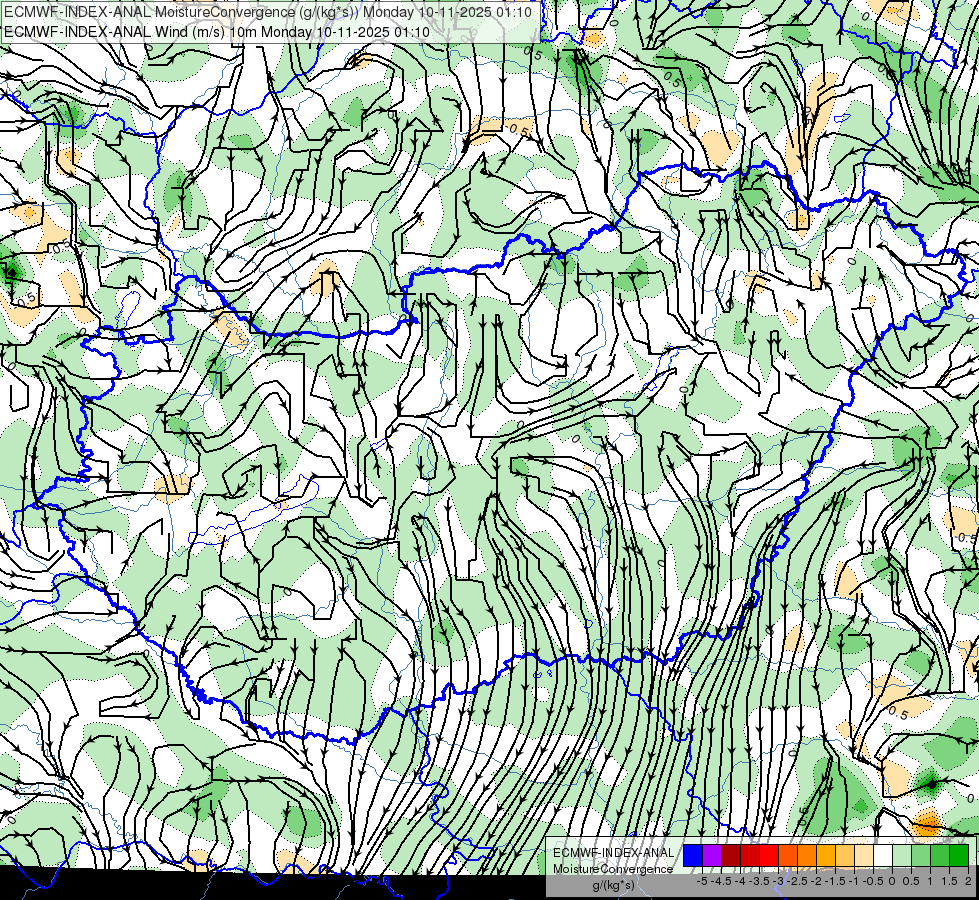The image size is (979, 900).
Task: Click the legend tick label "-2.5"
Action: (797, 881)
